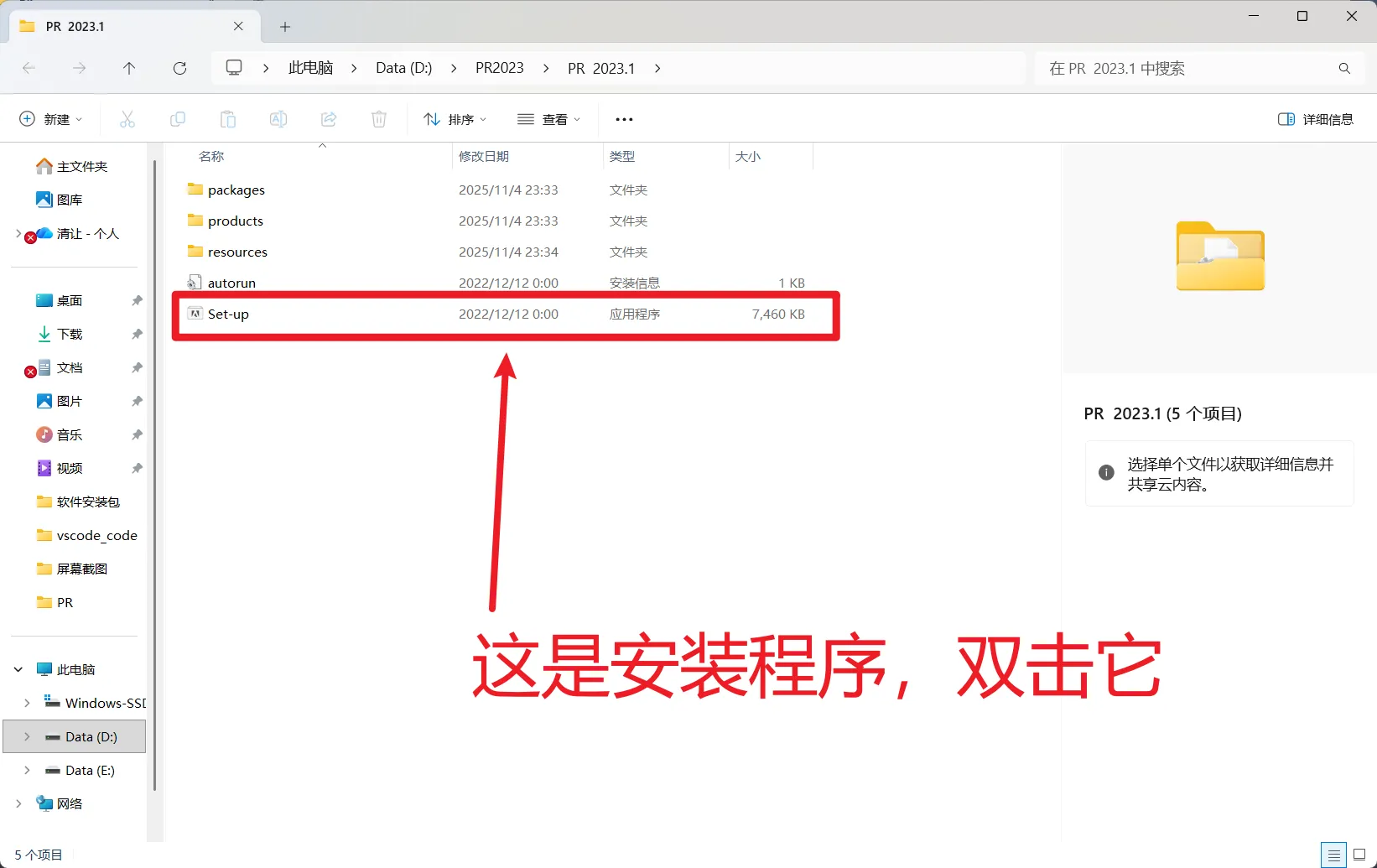This screenshot has width=1377, height=868.
Task: Unpin 桌面 using its pin icon
Action: (137, 300)
